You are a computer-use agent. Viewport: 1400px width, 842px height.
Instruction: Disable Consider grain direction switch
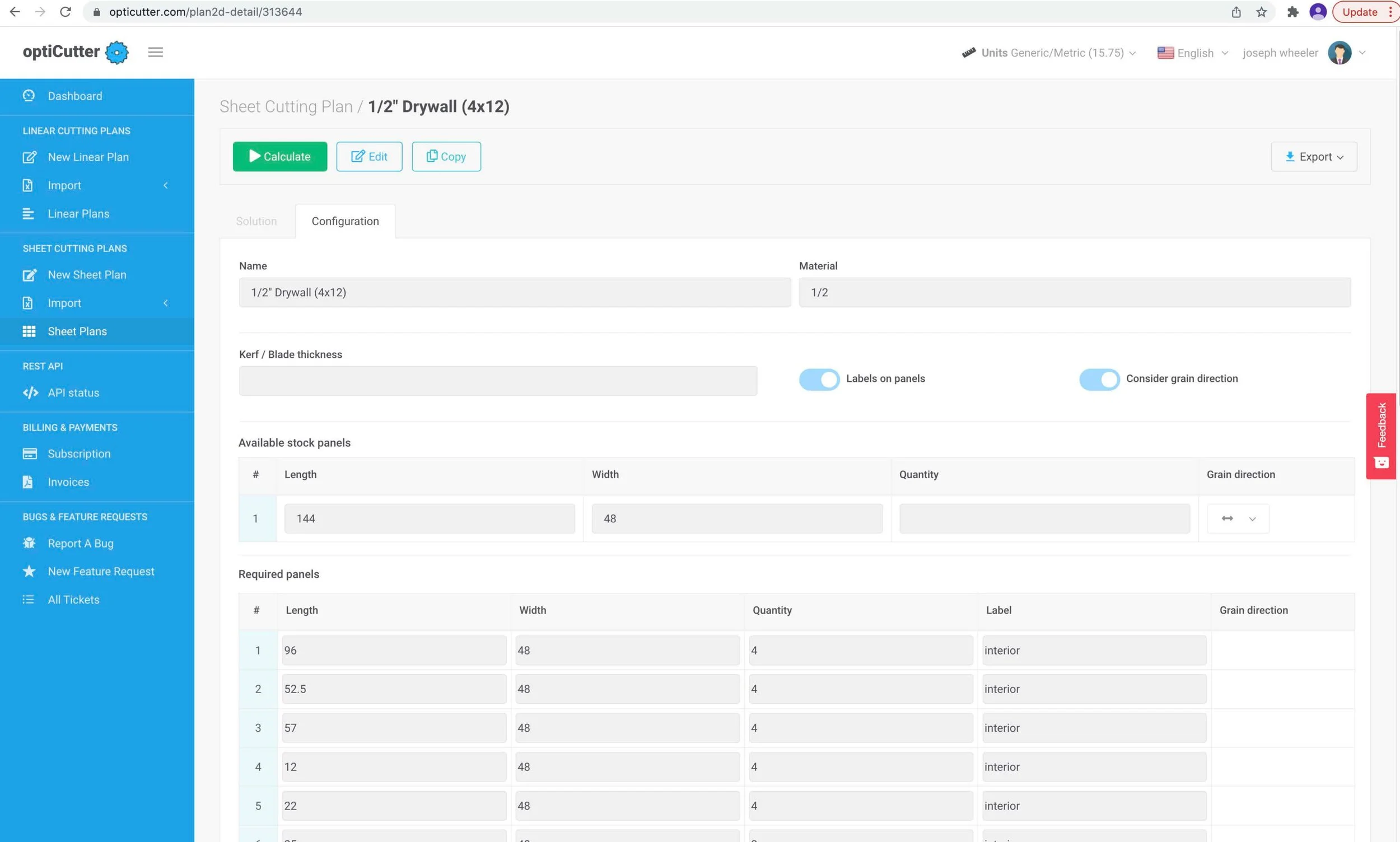coord(1099,379)
